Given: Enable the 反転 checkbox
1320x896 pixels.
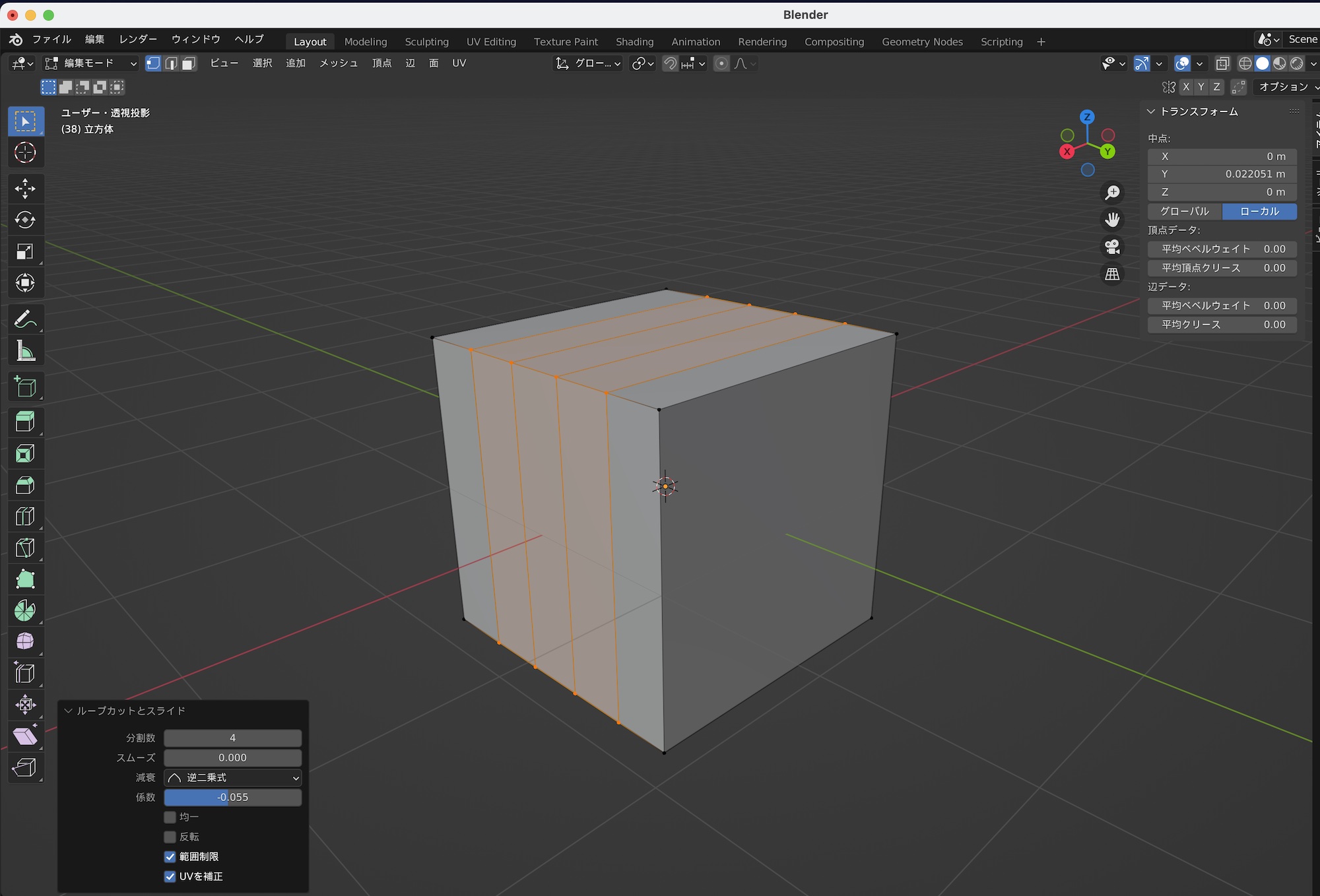Looking at the screenshot, I should point(170,837).
